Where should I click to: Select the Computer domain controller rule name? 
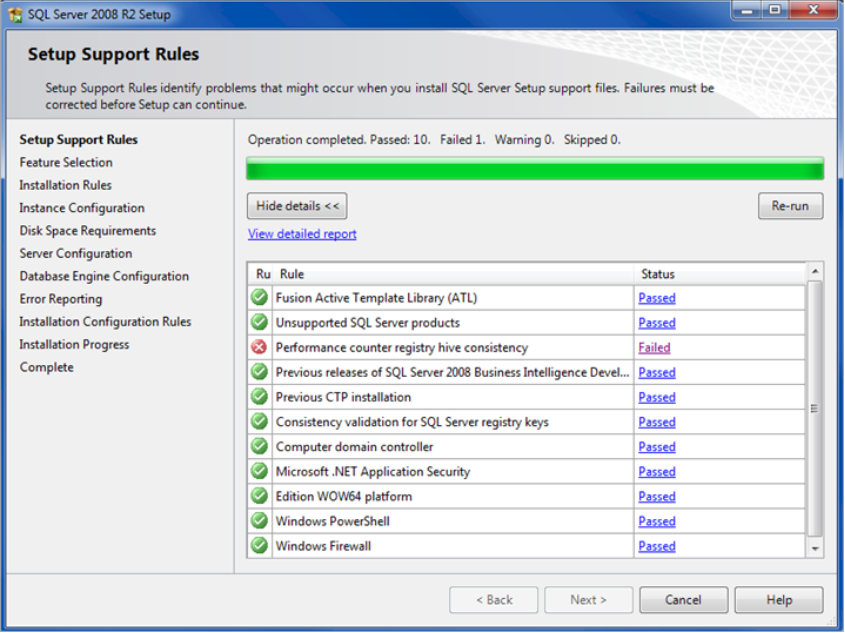pyautogui.click(x=355, y=447)
